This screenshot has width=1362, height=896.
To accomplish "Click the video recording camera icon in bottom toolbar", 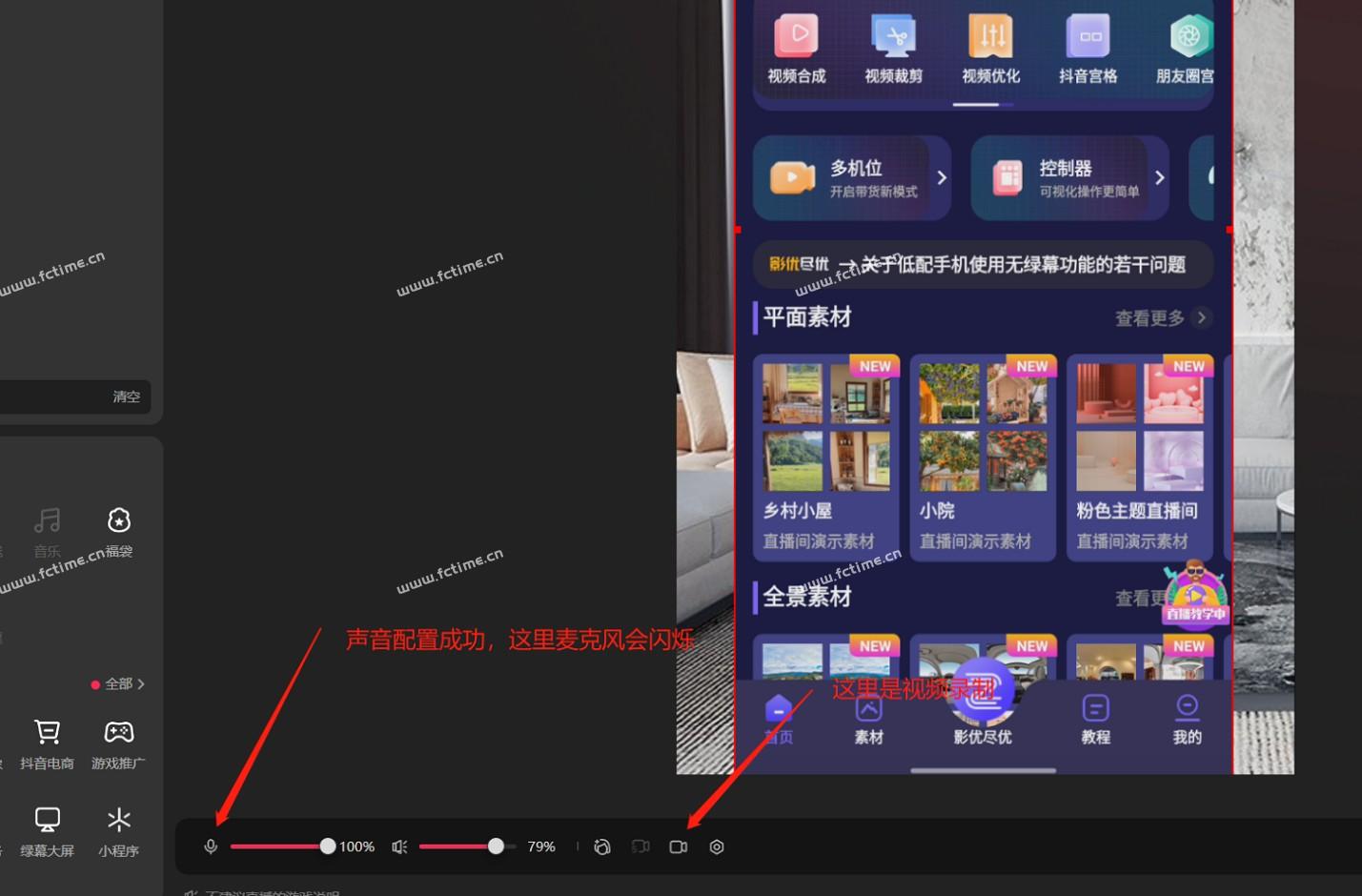I will (679, 846).
